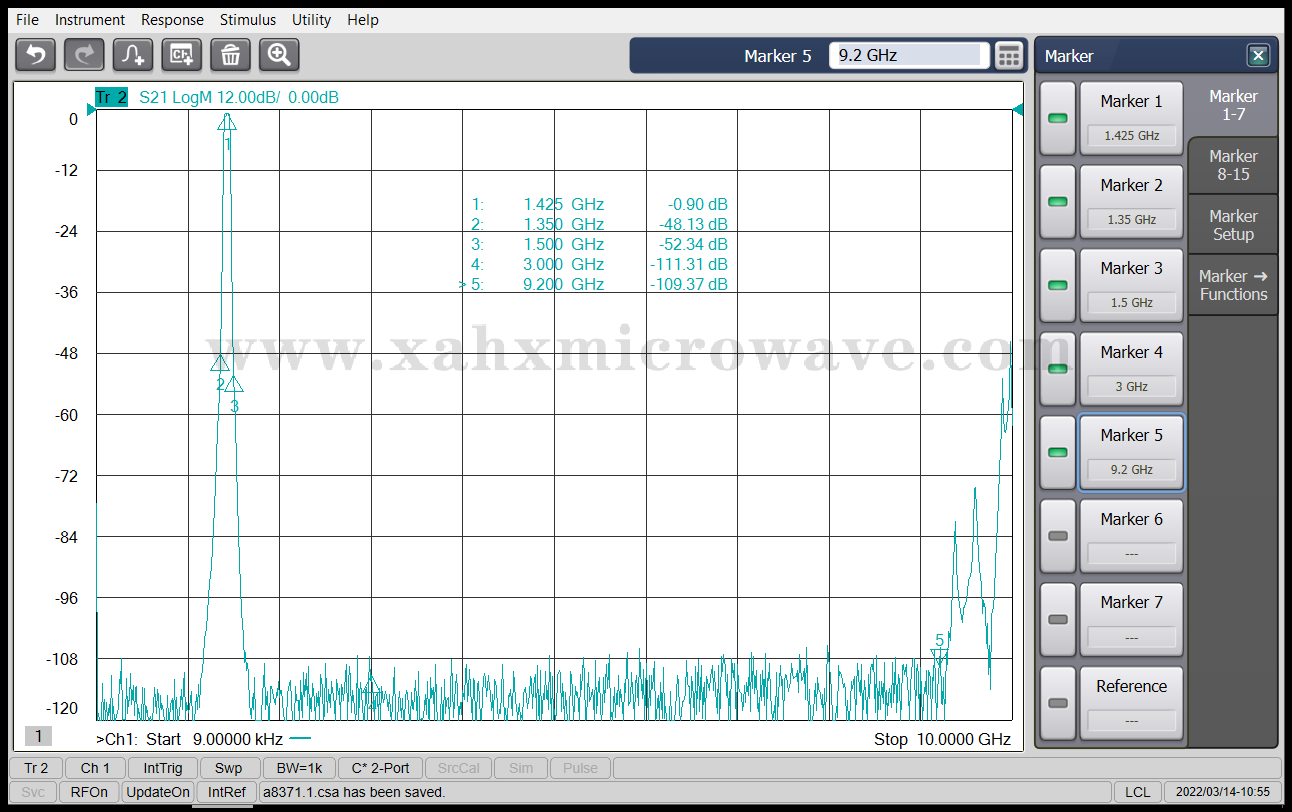Open the Utility menu
Viewport: 1292px width, 812px height.
311,19
